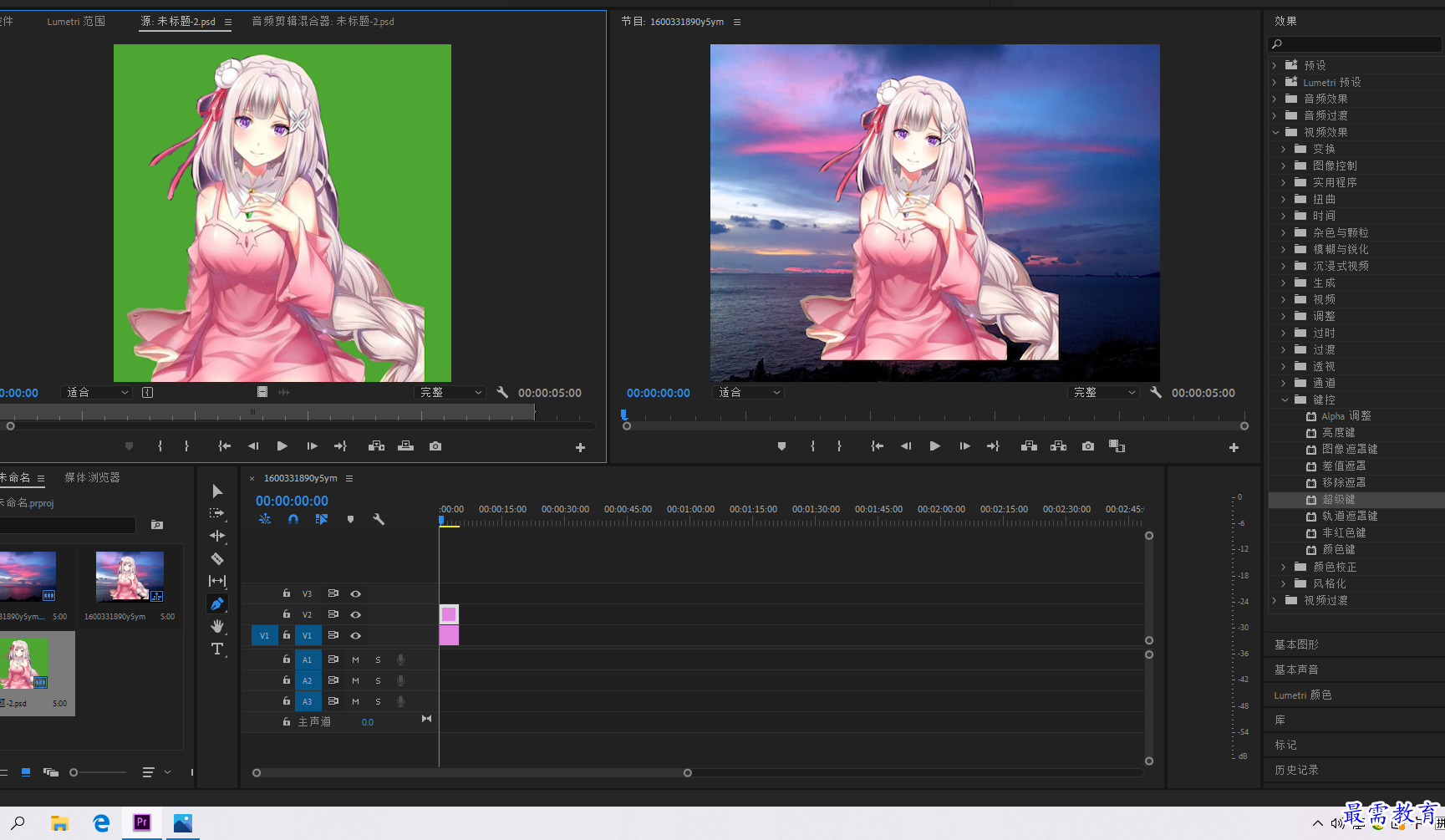The width and height of the screenshot is (1445, 840).
Task: Open program monitor settings wrench
Action: pos(1156,392)
